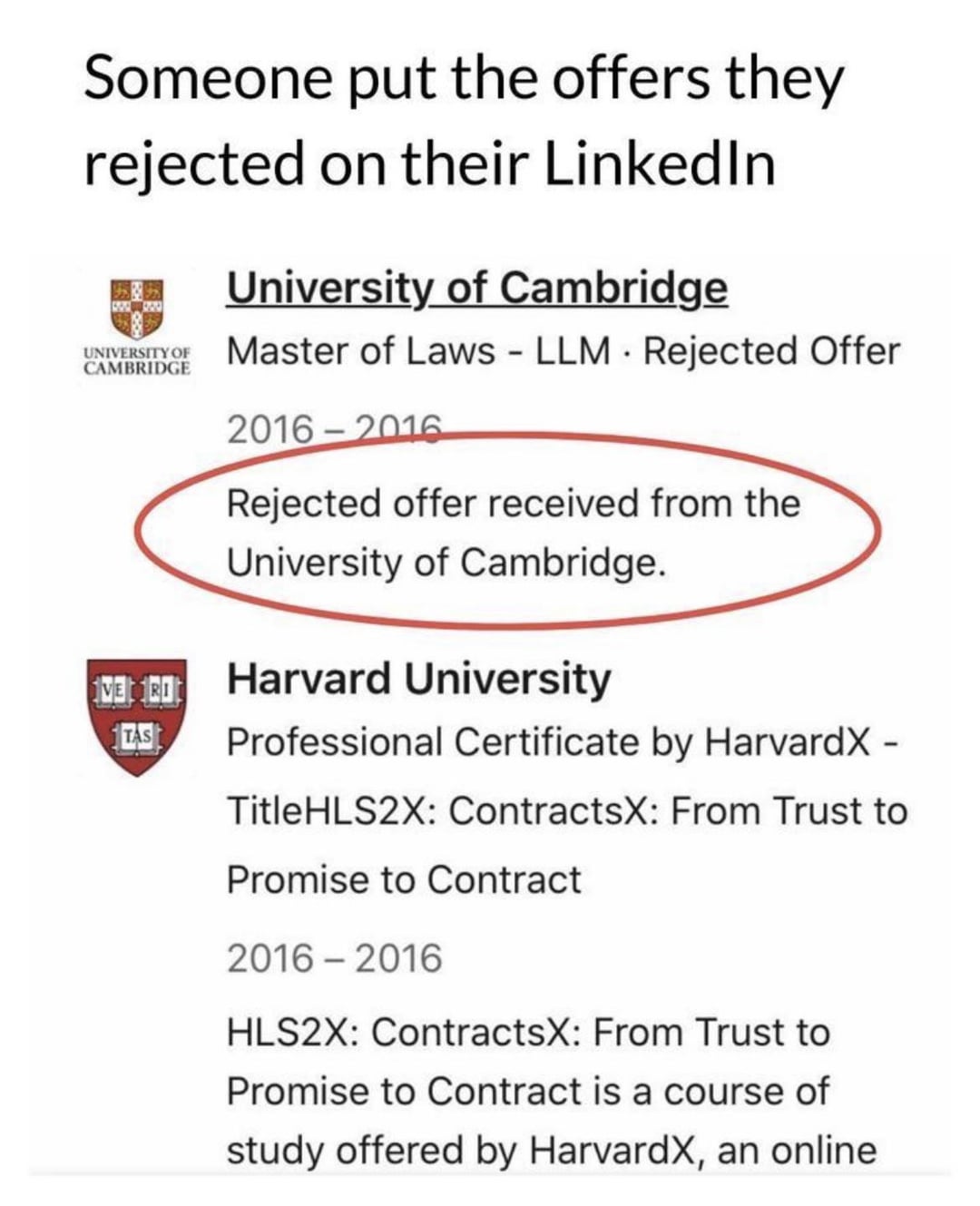980x1206 pixels.
Task: Click the 2016 – 2016 dates under Harvard
Action: [334, 958]
